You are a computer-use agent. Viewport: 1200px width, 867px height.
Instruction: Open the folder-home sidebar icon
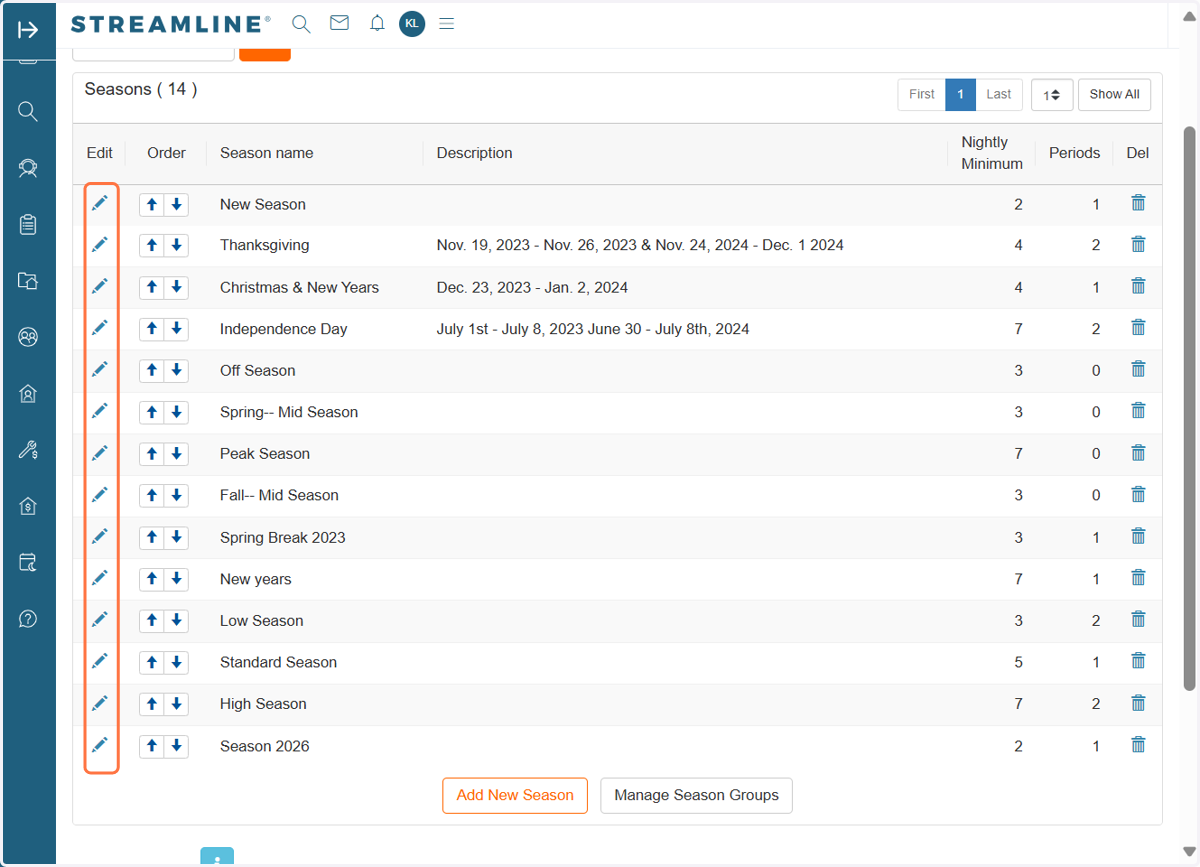tap(28, 281)
